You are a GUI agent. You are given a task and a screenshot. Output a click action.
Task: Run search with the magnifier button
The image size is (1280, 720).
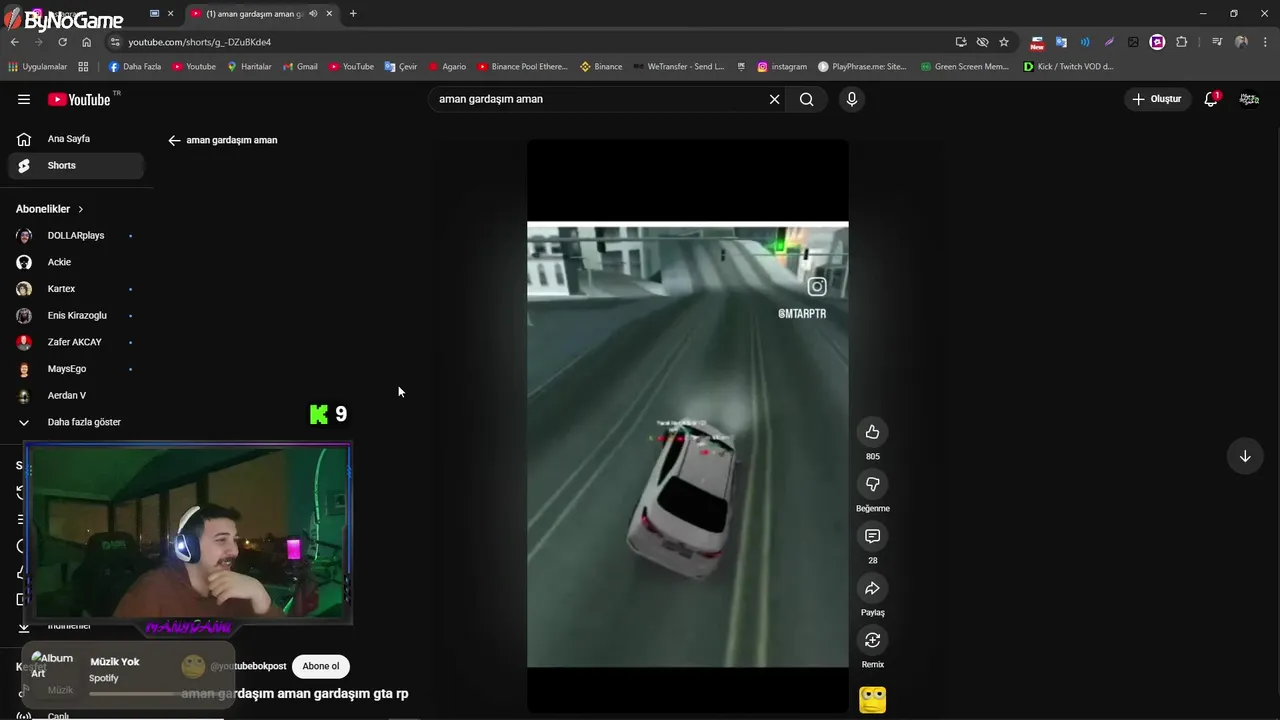coord(806,99)
